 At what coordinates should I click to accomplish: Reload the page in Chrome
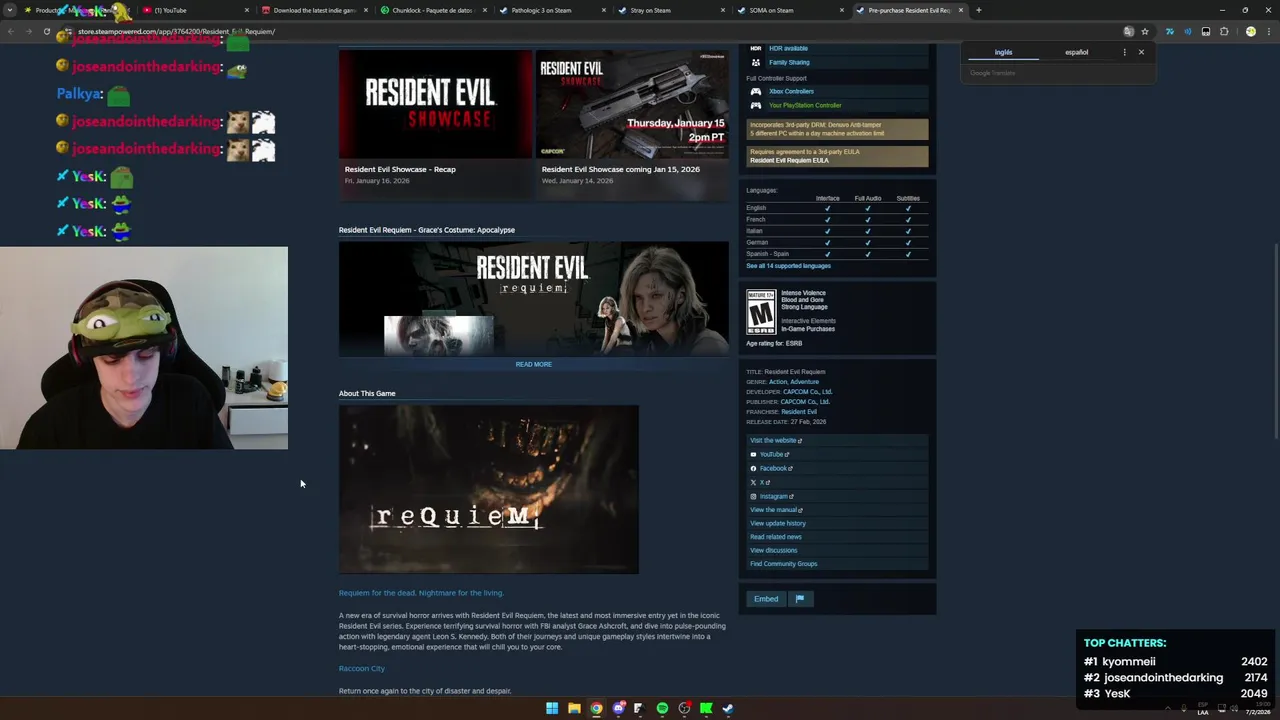(46, 31)
